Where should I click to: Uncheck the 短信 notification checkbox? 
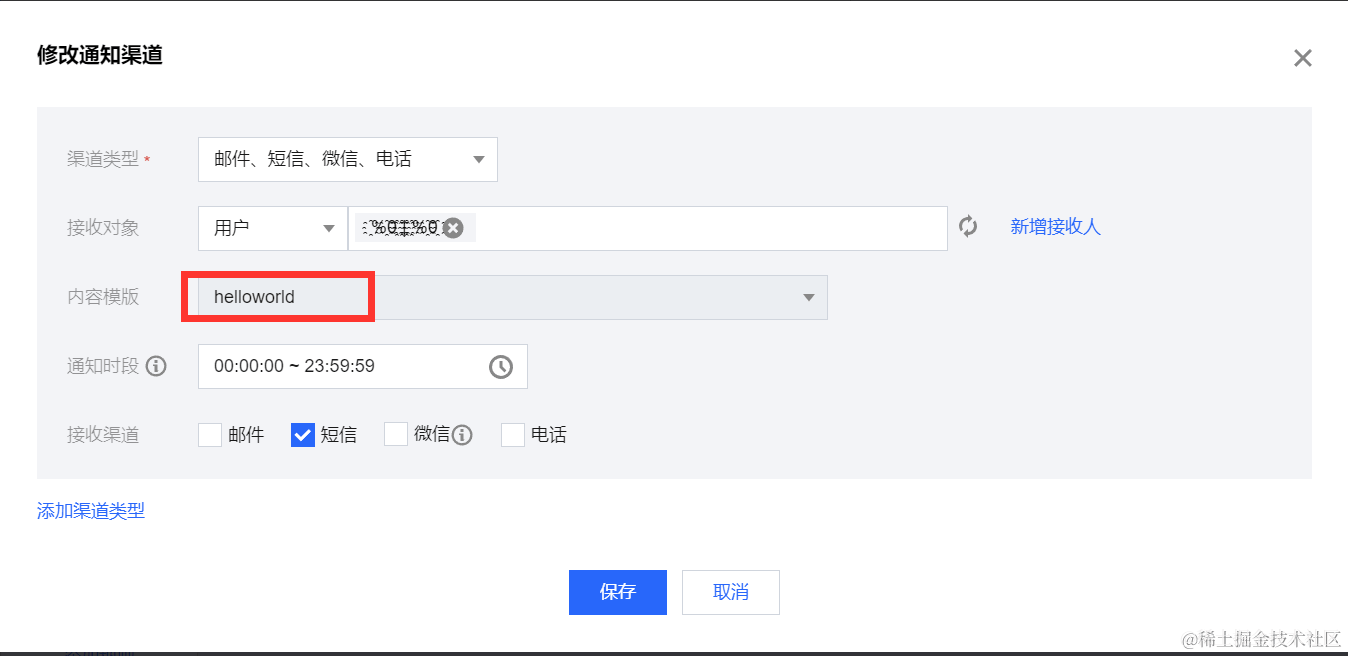coord(302,434)
